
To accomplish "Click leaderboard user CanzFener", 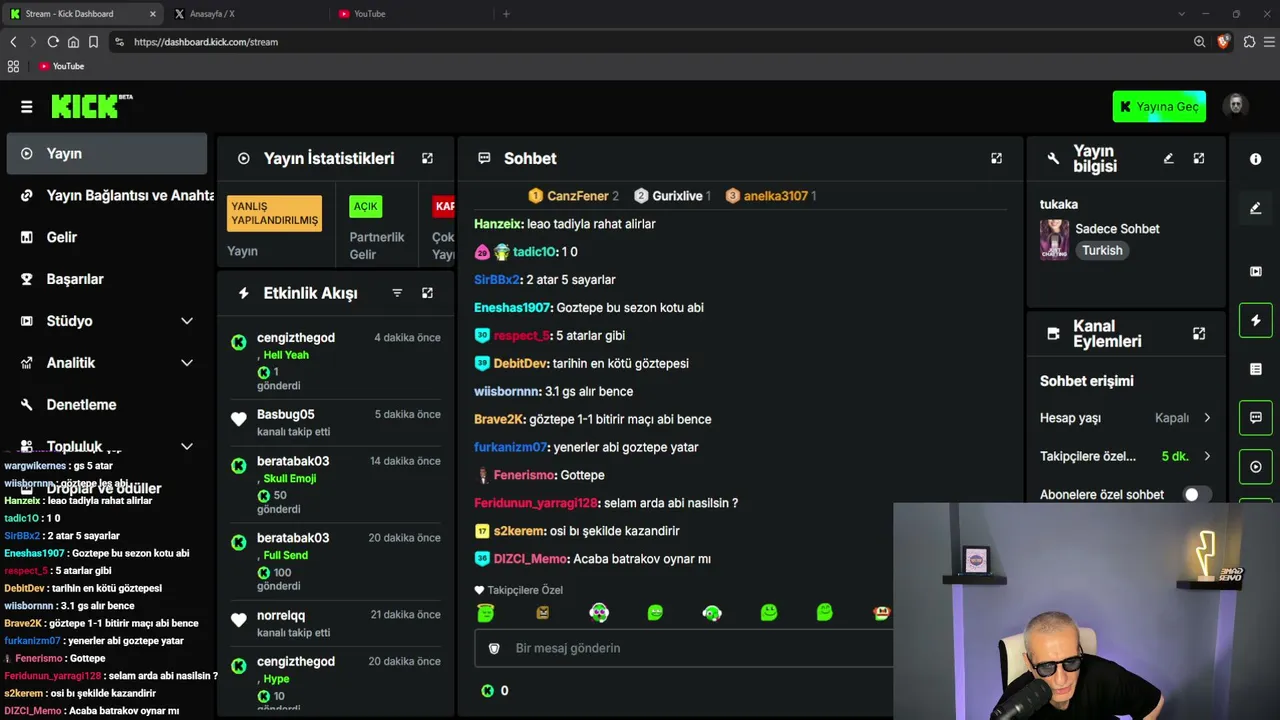I will coord(578,196).
